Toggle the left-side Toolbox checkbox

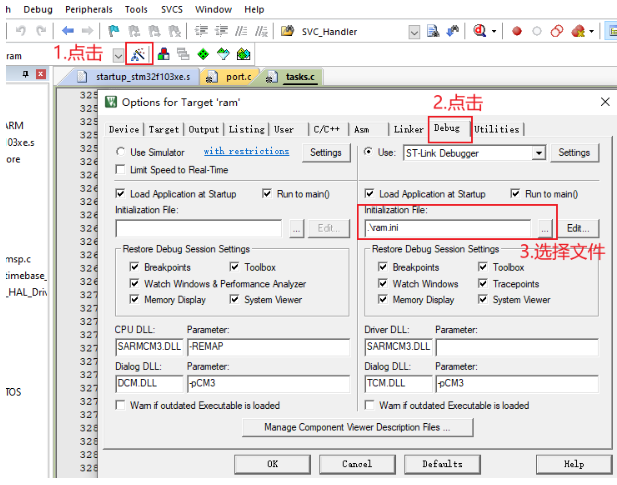tap(235, 267)
